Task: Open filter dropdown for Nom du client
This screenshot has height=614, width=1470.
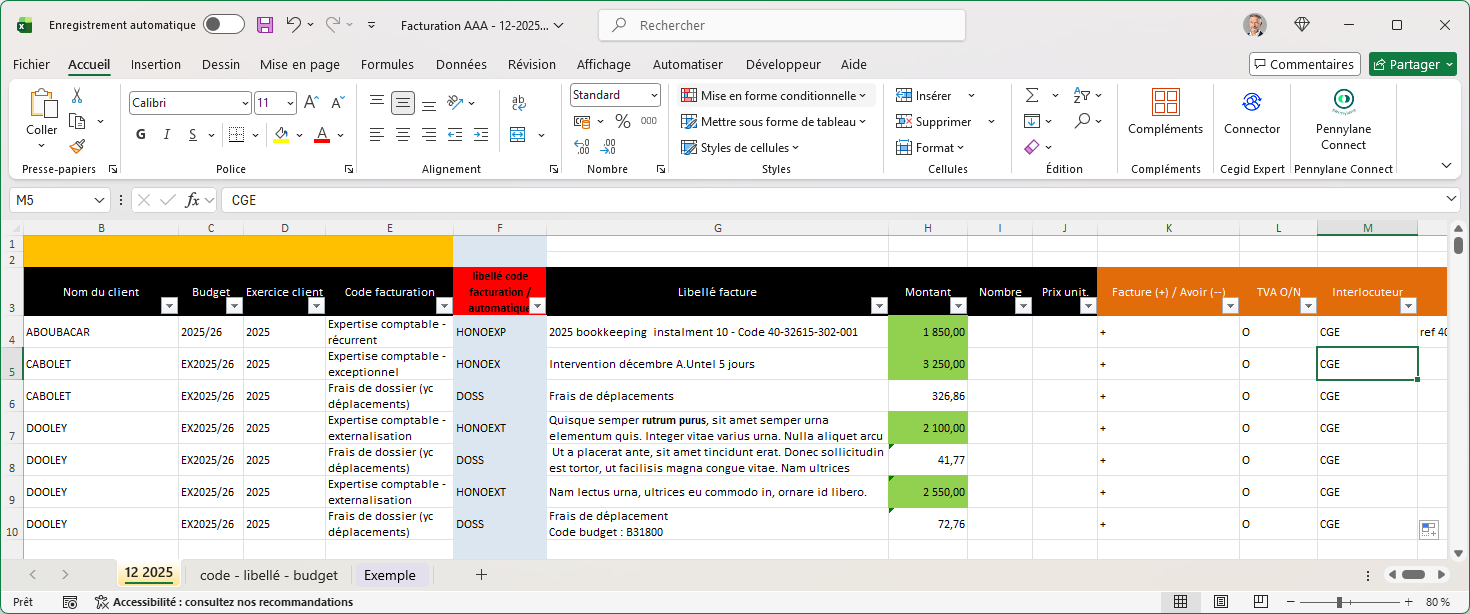Action: (x=169, y=306)
